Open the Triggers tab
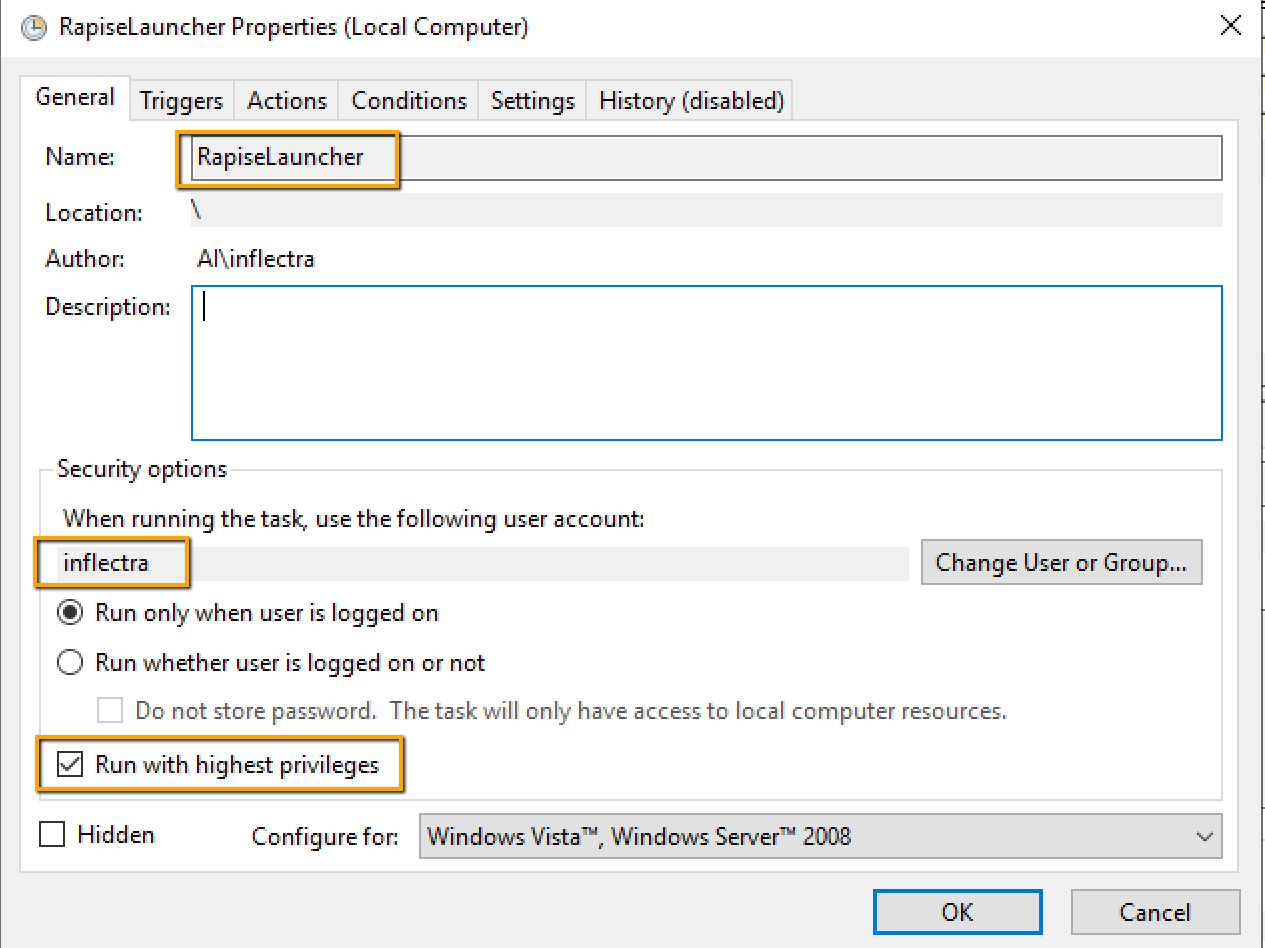Screen dimensions: 1265x948 point(181,101)
